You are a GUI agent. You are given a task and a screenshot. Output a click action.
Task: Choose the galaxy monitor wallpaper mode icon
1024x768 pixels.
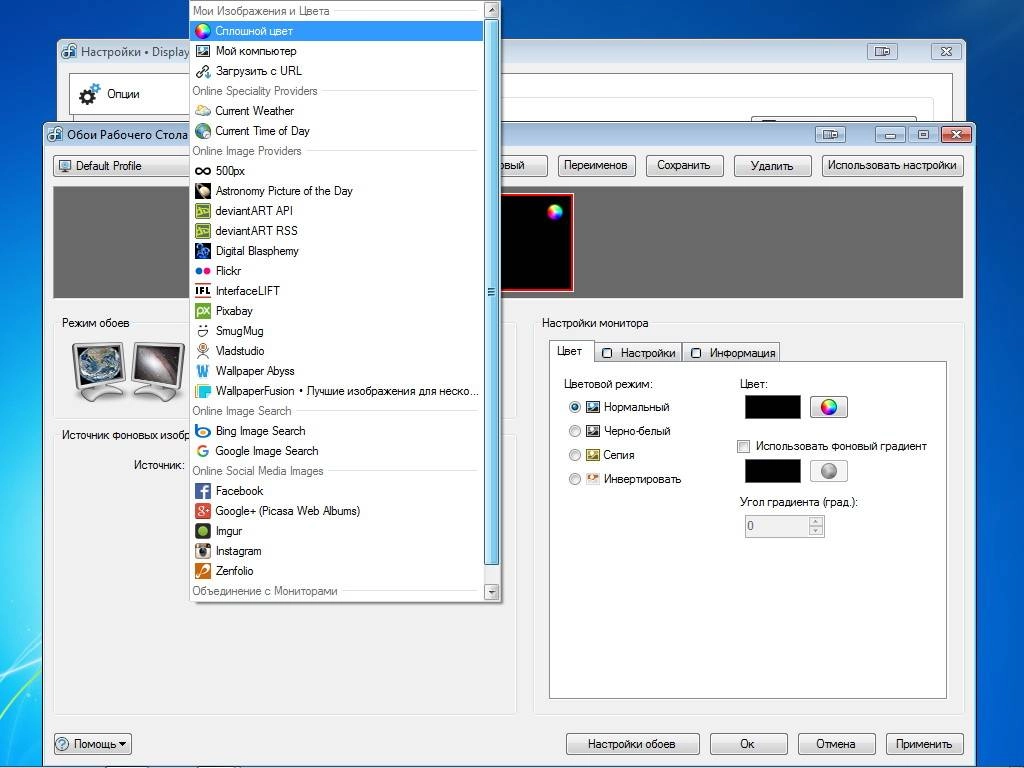(x=159, y=372)
